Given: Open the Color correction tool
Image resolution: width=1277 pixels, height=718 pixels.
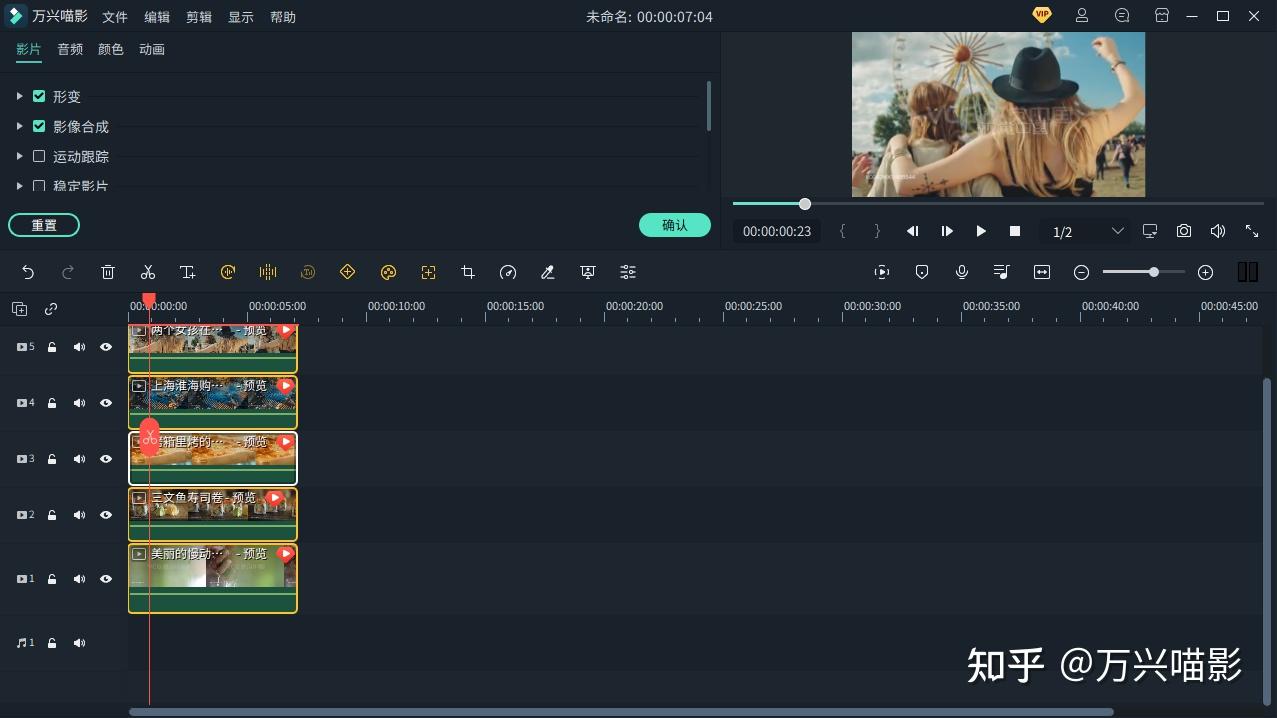Looking at the screenshot, I should tap(388, 271).
